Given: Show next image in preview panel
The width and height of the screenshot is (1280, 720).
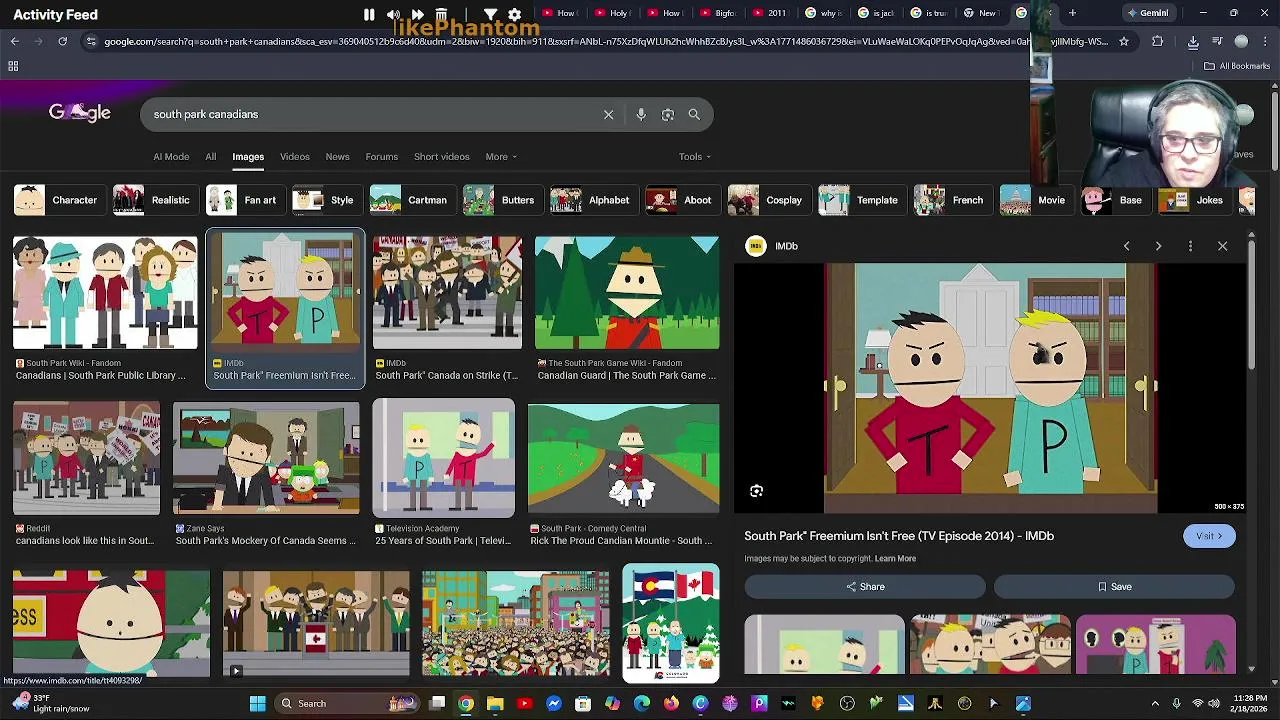Looking at the screenshot, I should point(1158,246).
